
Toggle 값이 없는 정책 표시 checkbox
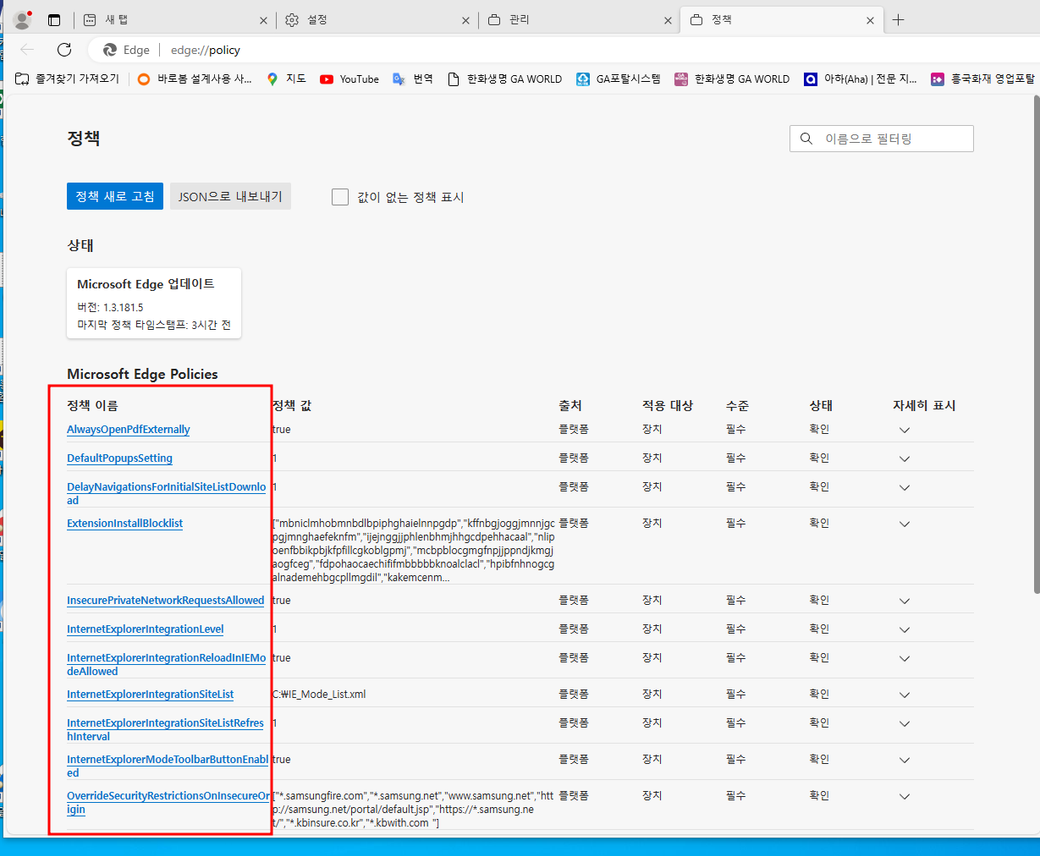[340, 197]
